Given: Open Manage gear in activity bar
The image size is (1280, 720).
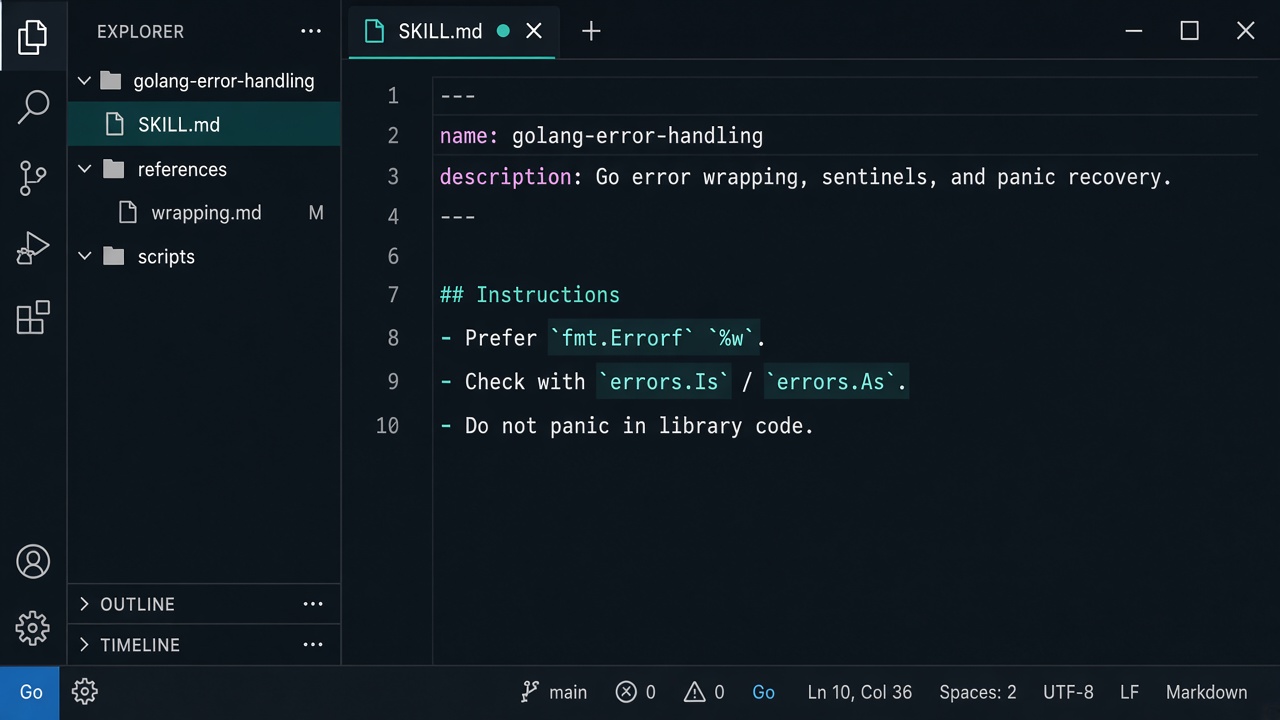Looking at the screenshot, I should (x=33, y=628).
